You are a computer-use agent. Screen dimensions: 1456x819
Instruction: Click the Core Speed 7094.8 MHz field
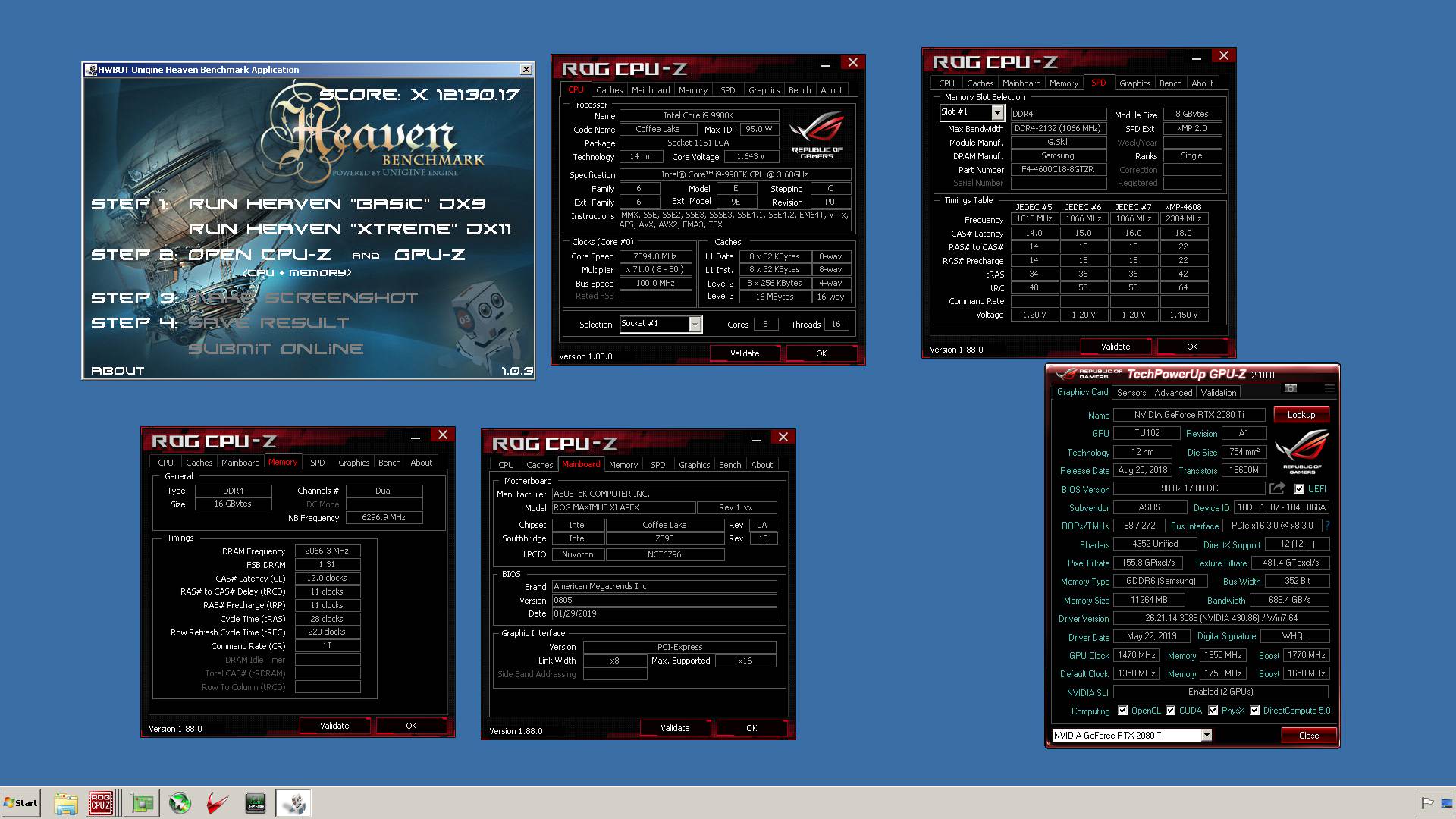(x=655, y=256)
